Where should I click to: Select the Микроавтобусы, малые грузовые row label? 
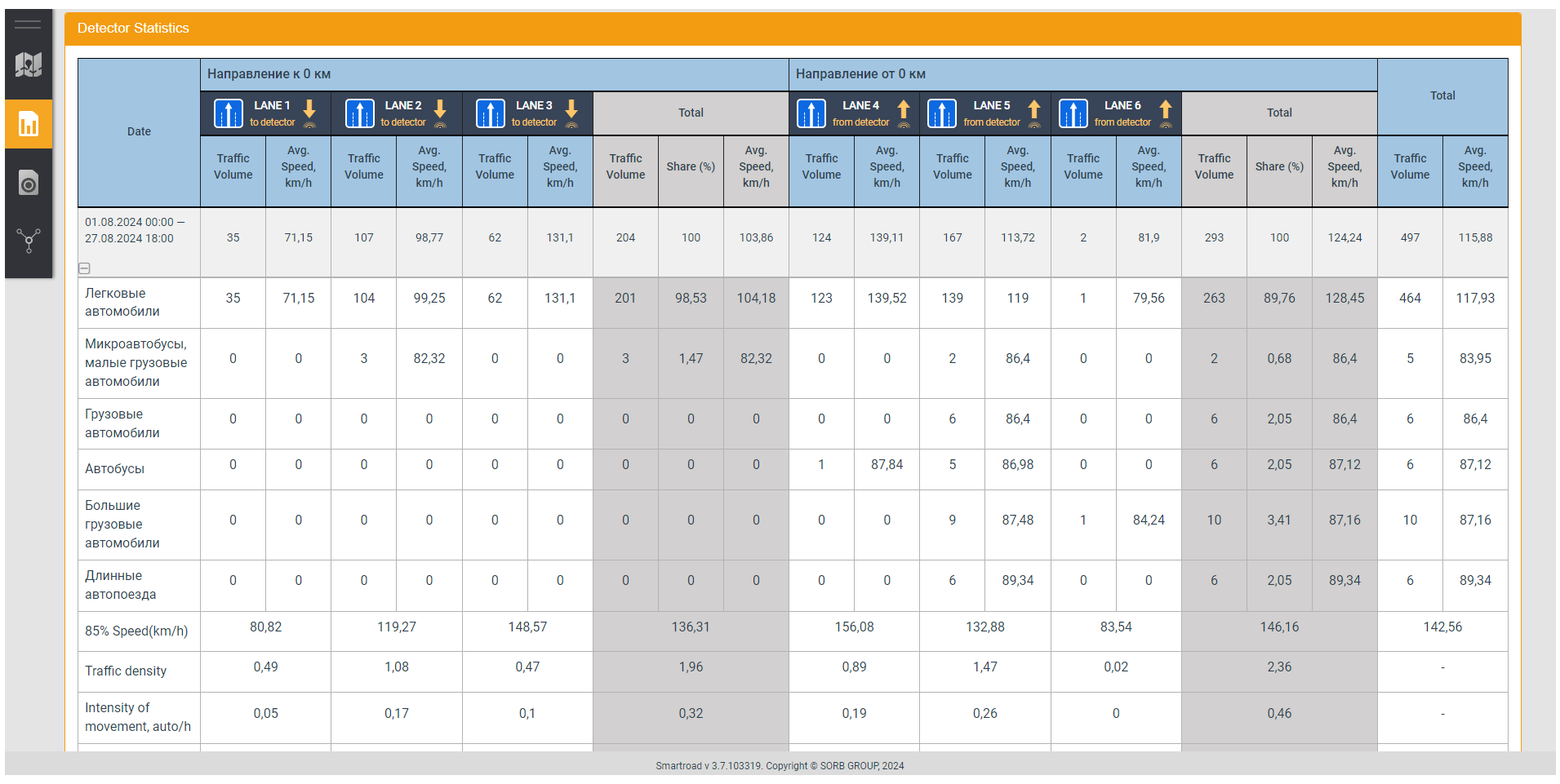click(x=139, y=363)
